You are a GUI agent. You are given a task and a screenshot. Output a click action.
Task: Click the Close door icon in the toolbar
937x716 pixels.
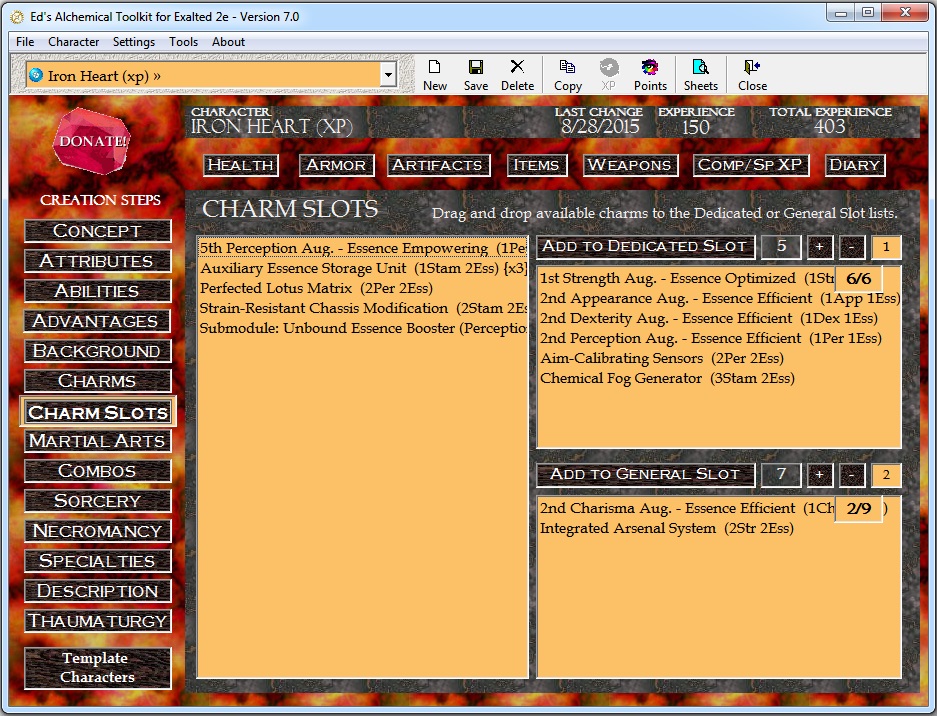click(752, 75)
